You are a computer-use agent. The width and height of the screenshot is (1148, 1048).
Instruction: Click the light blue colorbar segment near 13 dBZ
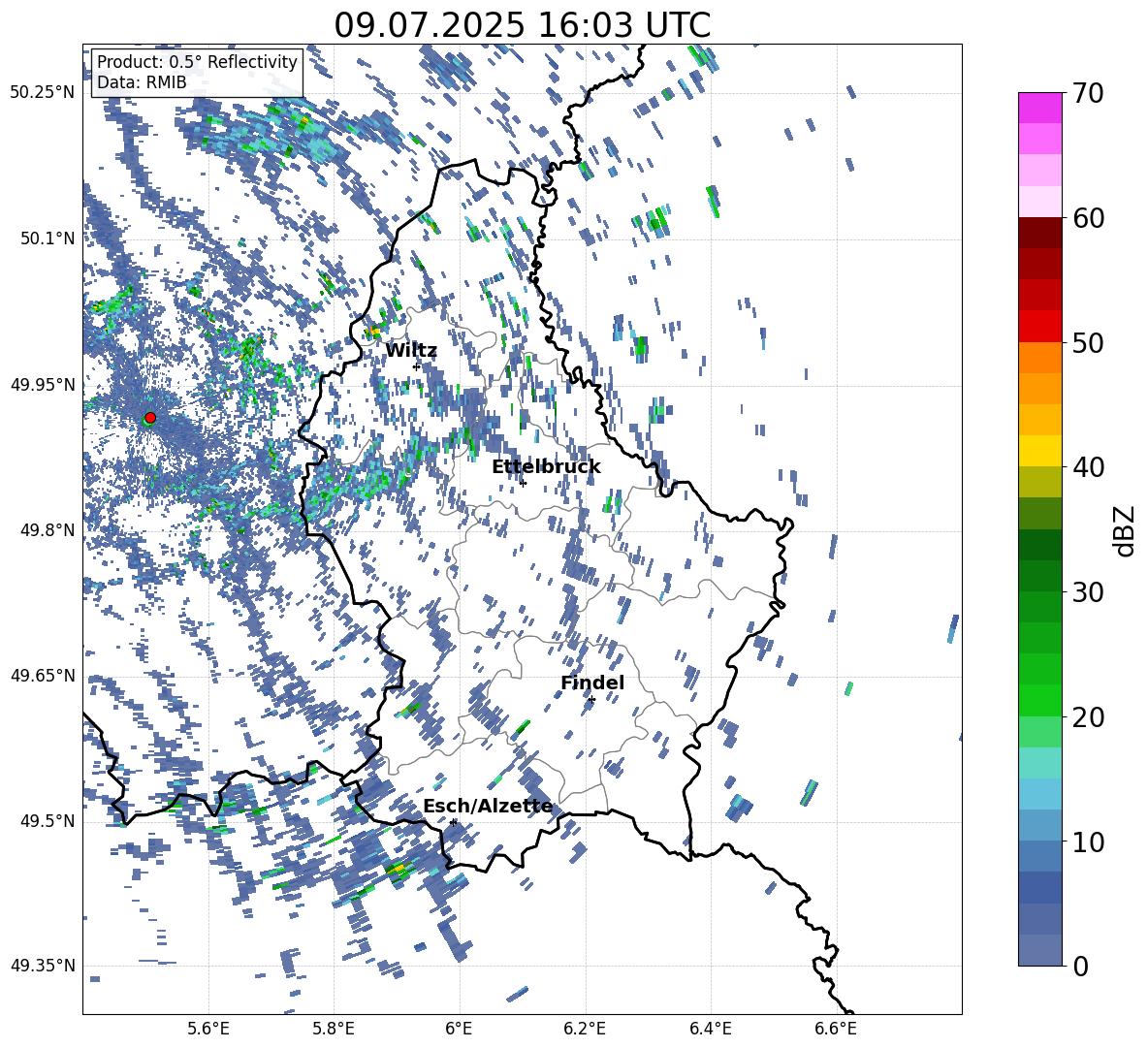point(1039,794)
